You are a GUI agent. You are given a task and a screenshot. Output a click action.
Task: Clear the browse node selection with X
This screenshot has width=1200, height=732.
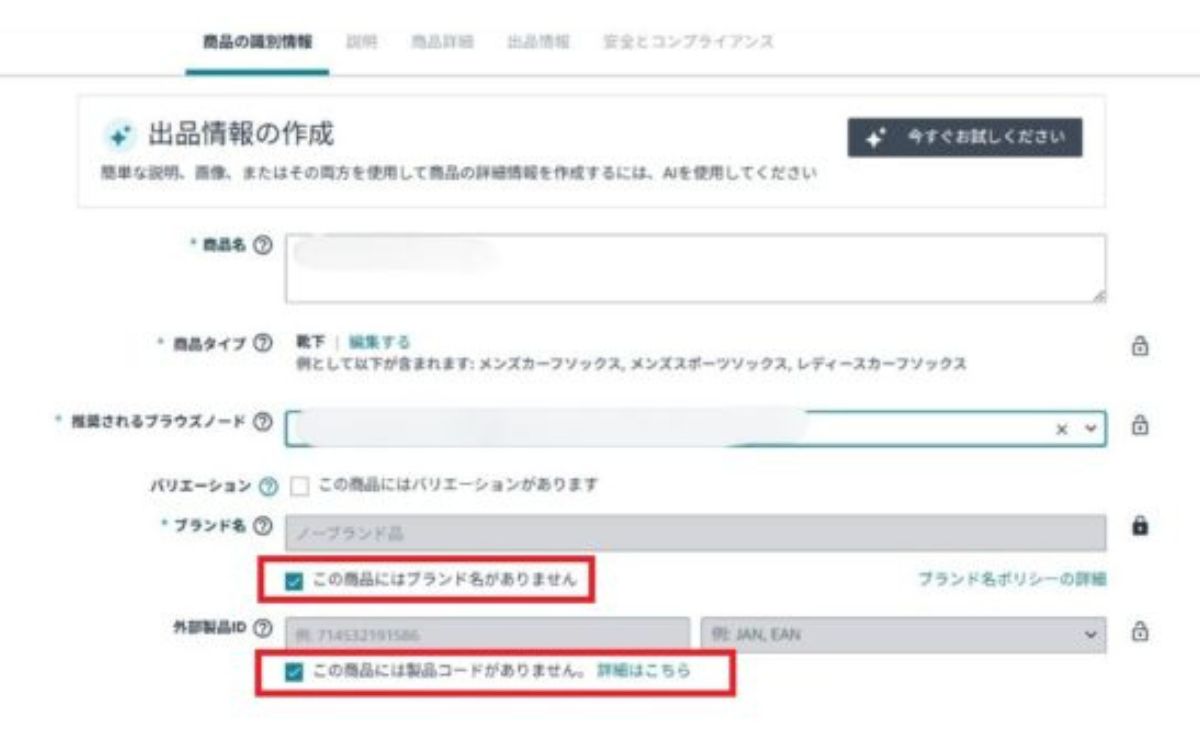pos(1062,427)
